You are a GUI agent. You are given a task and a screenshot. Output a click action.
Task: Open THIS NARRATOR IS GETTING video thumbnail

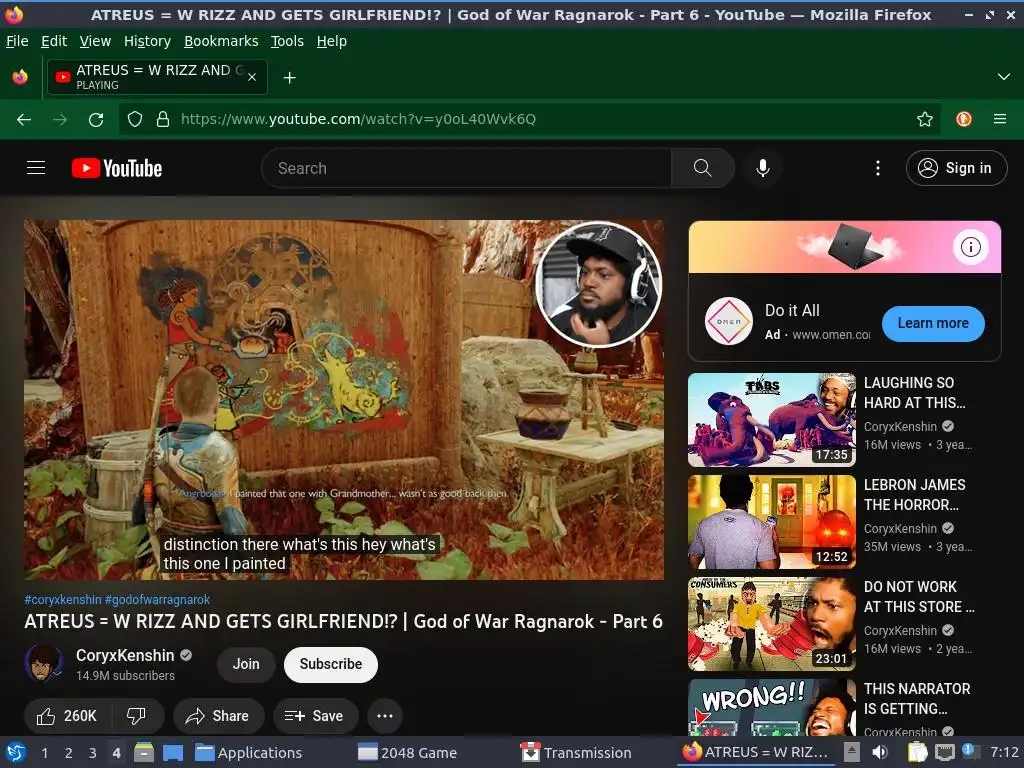[772, 707]
